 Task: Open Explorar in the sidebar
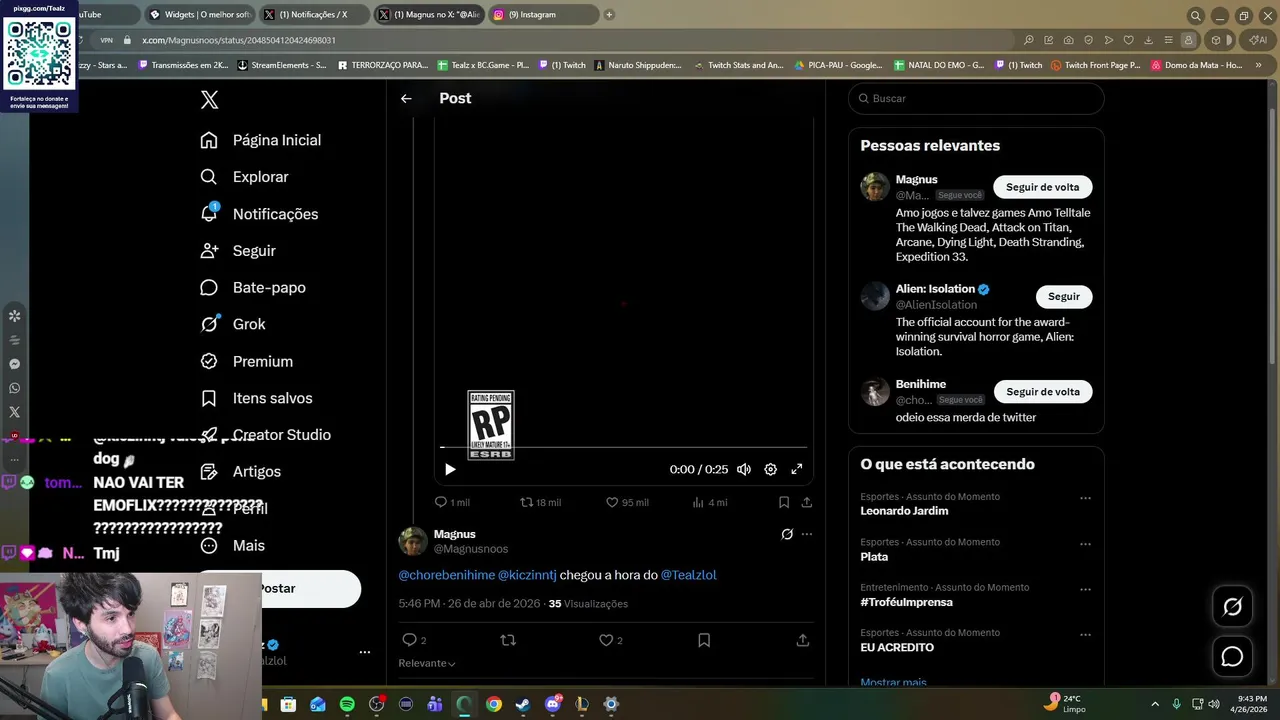[x=244, y=177]
